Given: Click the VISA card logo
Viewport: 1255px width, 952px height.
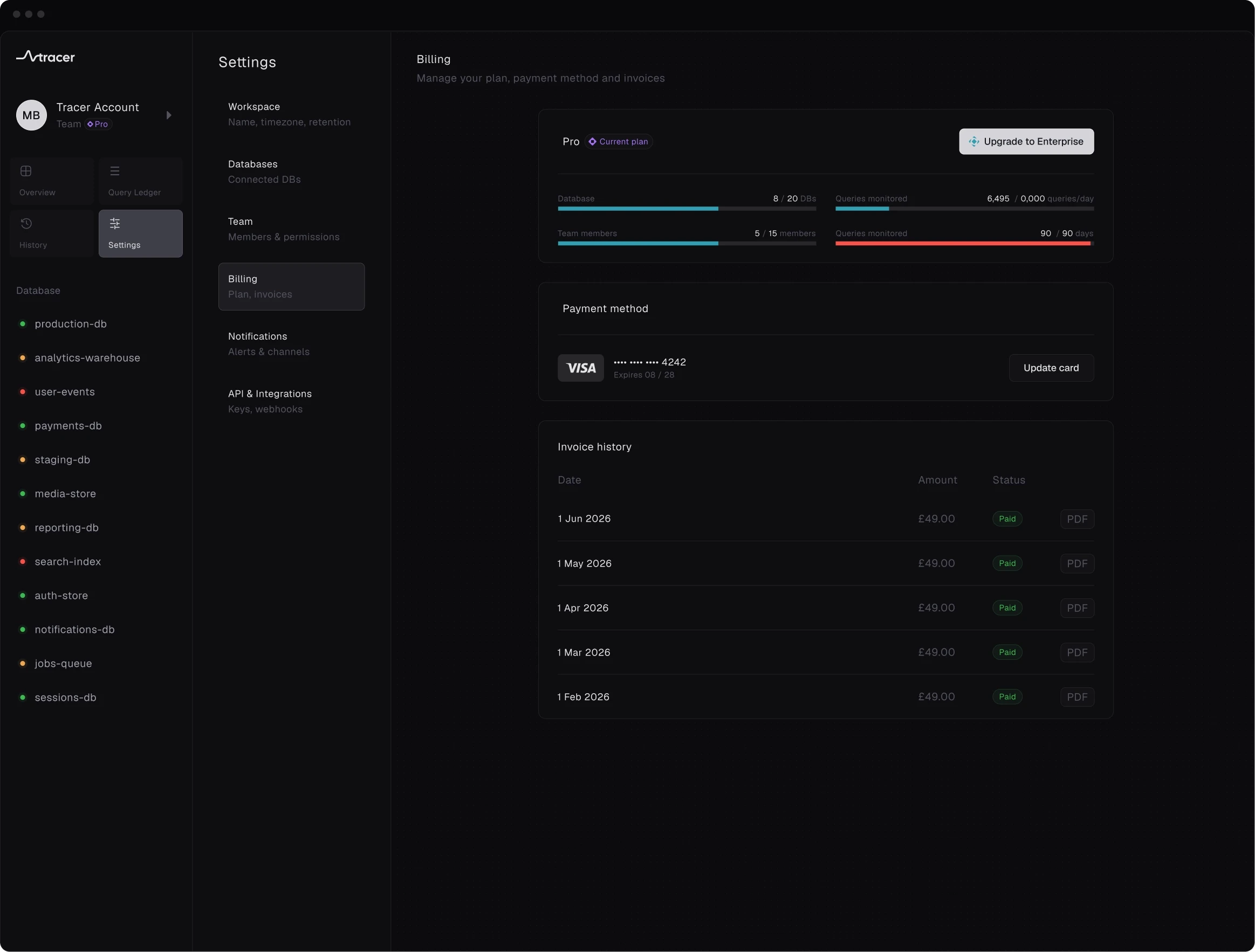Looking at the screenshot, I should pyautogui.click(x=580, y=368).
